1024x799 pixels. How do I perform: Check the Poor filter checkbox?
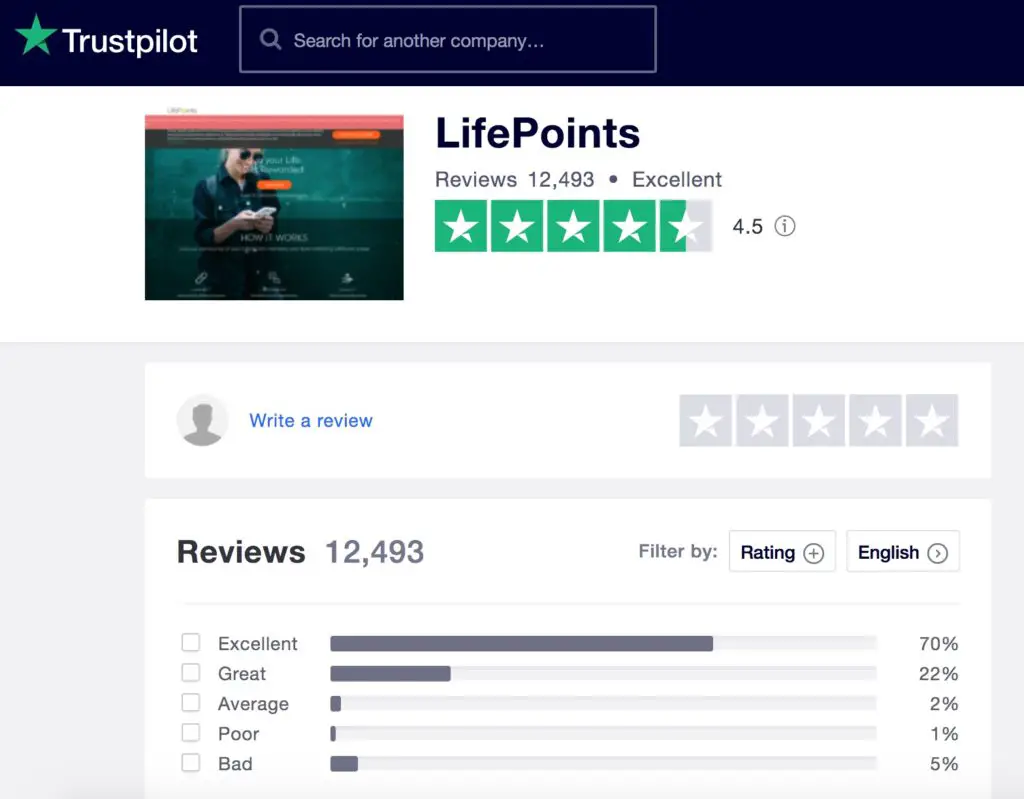pos(191,732)
